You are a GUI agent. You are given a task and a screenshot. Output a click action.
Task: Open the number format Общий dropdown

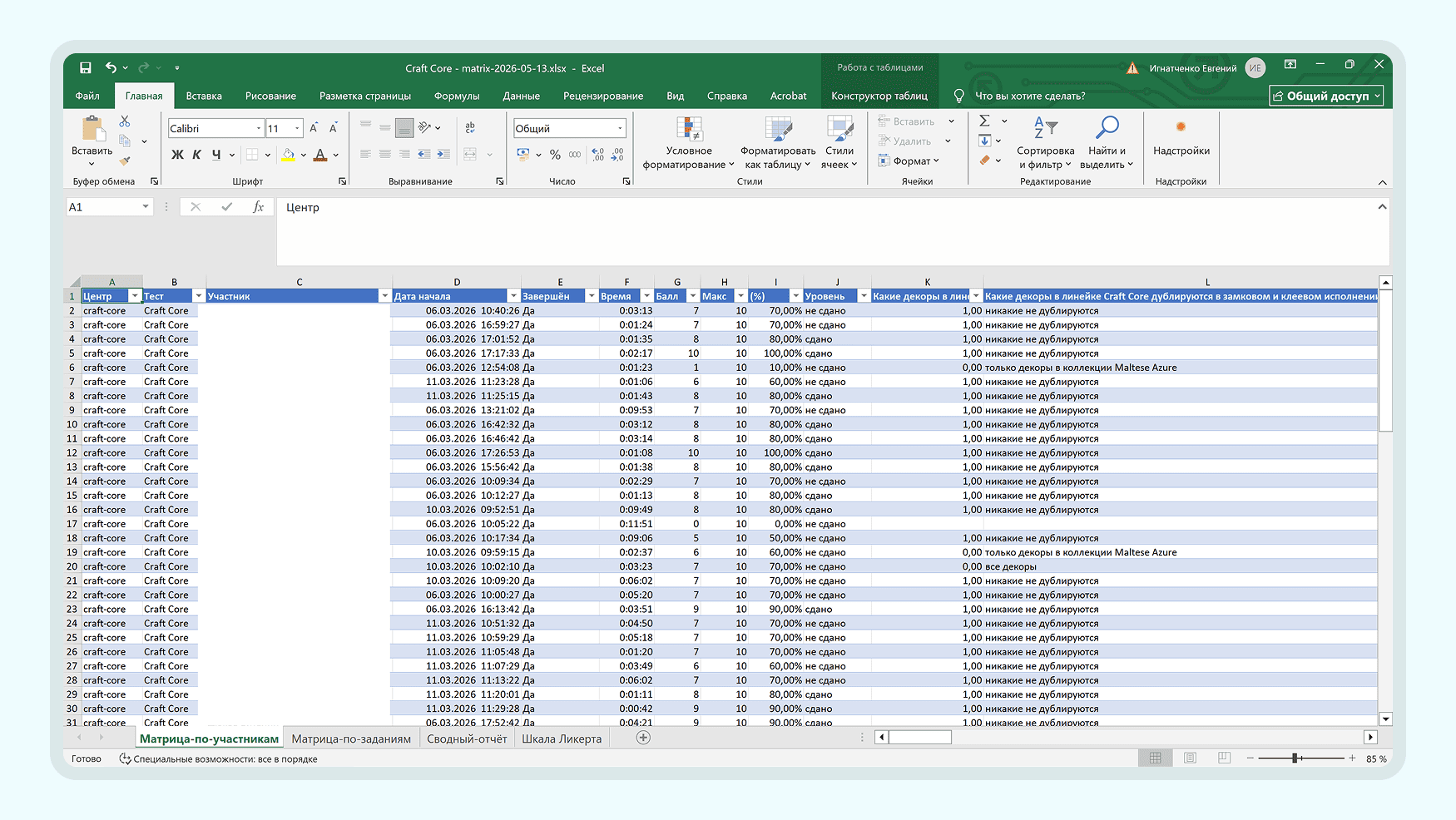(x=621, y=128)
